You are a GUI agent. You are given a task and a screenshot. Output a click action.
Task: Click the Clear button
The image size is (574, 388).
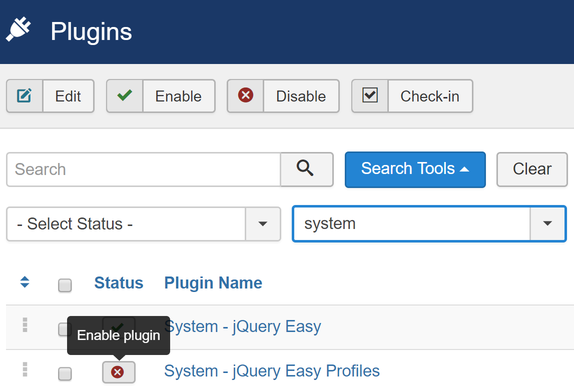click(x=532, y=169)
